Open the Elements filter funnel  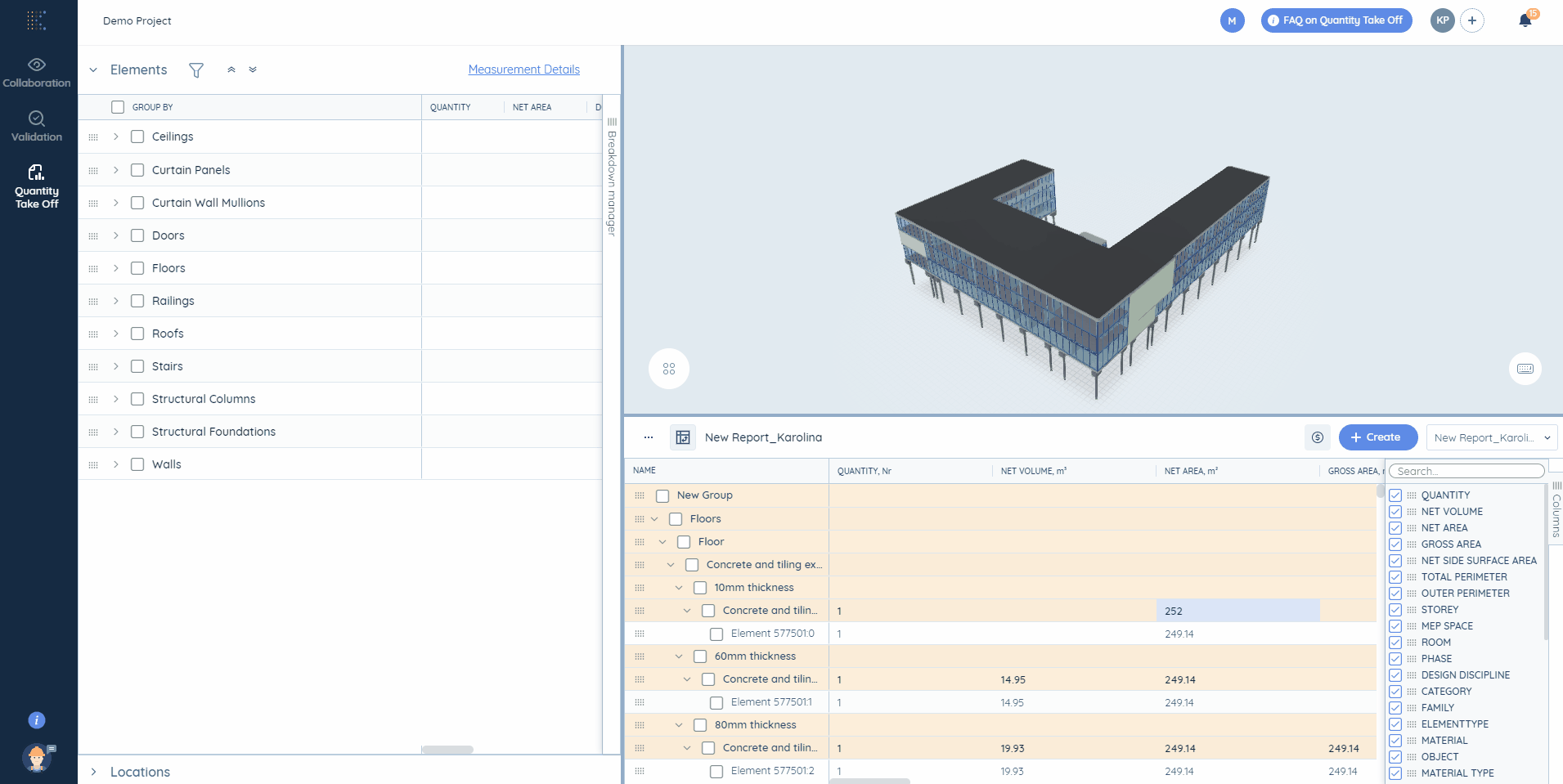point(196,70)
